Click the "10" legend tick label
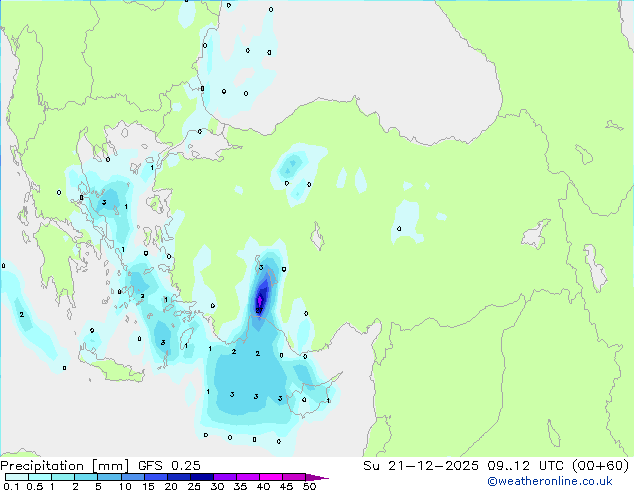The height and width of the screenshot is (490, 634). 125,486
